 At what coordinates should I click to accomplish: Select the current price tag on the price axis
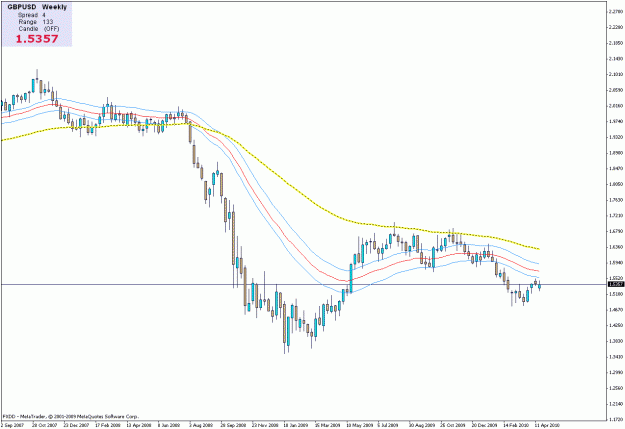pyautogui.click(x=616, y=284)
